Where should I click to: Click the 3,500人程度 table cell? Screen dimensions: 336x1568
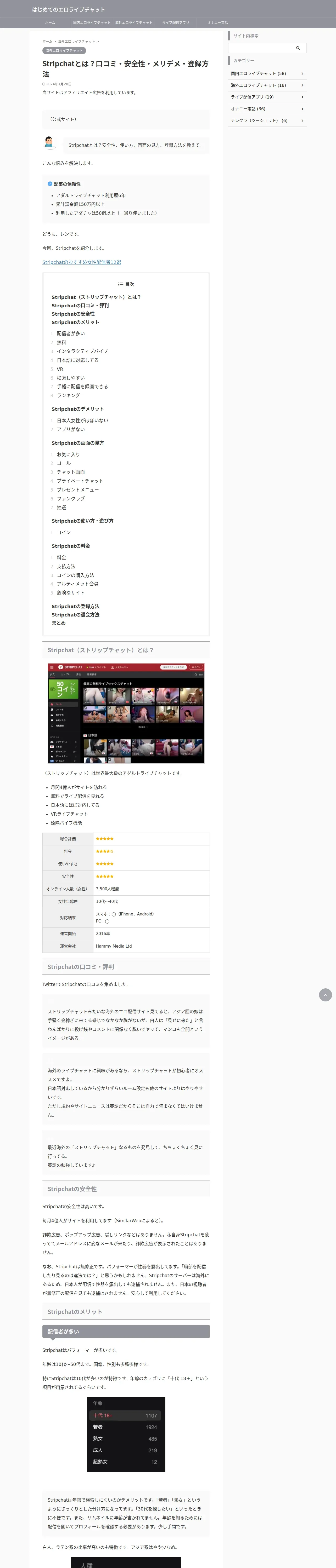[x=151, y=889]
